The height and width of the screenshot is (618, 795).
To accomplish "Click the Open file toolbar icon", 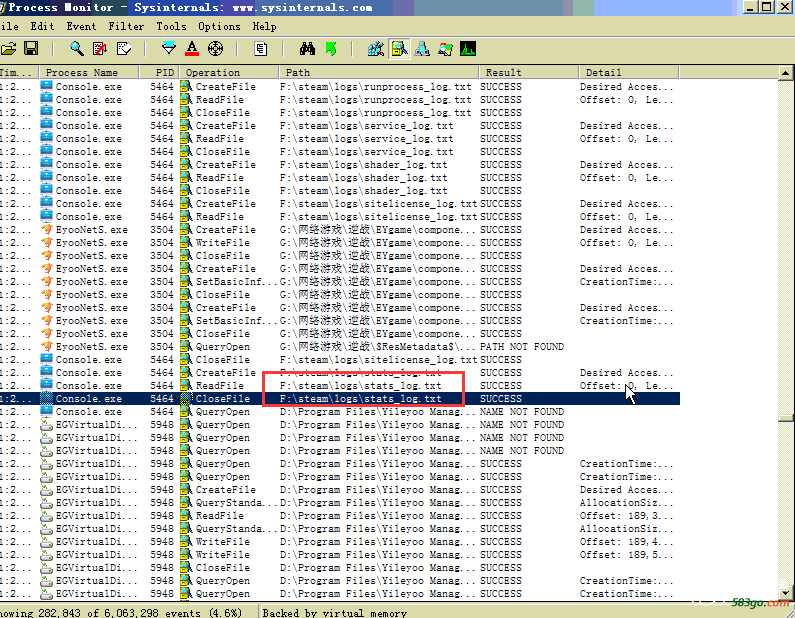I will tap(9, 49).
